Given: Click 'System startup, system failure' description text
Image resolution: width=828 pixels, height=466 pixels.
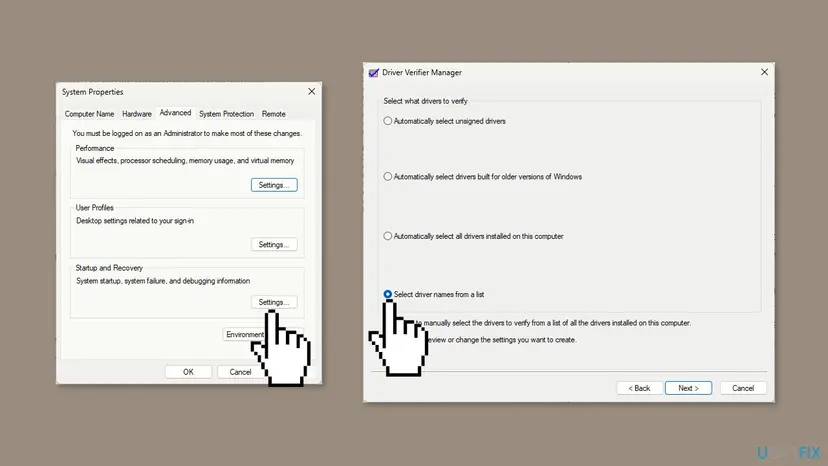Looking at the screenshot, I should tap(163, 281).
